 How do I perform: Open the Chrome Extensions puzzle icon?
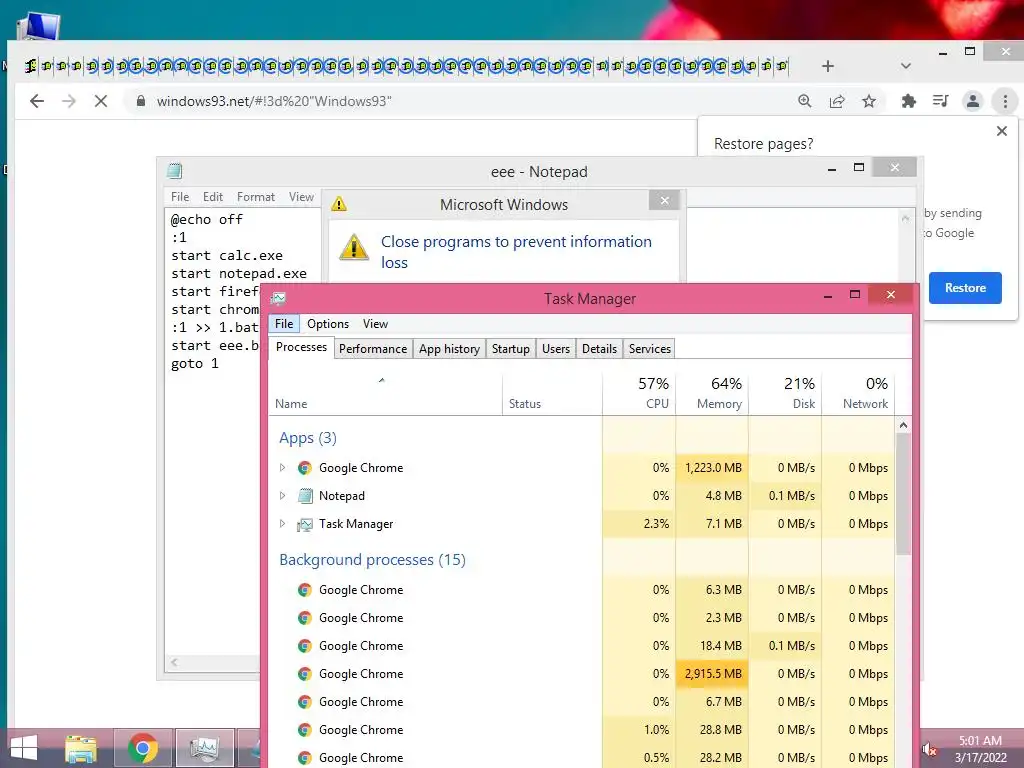click(908, 101)
